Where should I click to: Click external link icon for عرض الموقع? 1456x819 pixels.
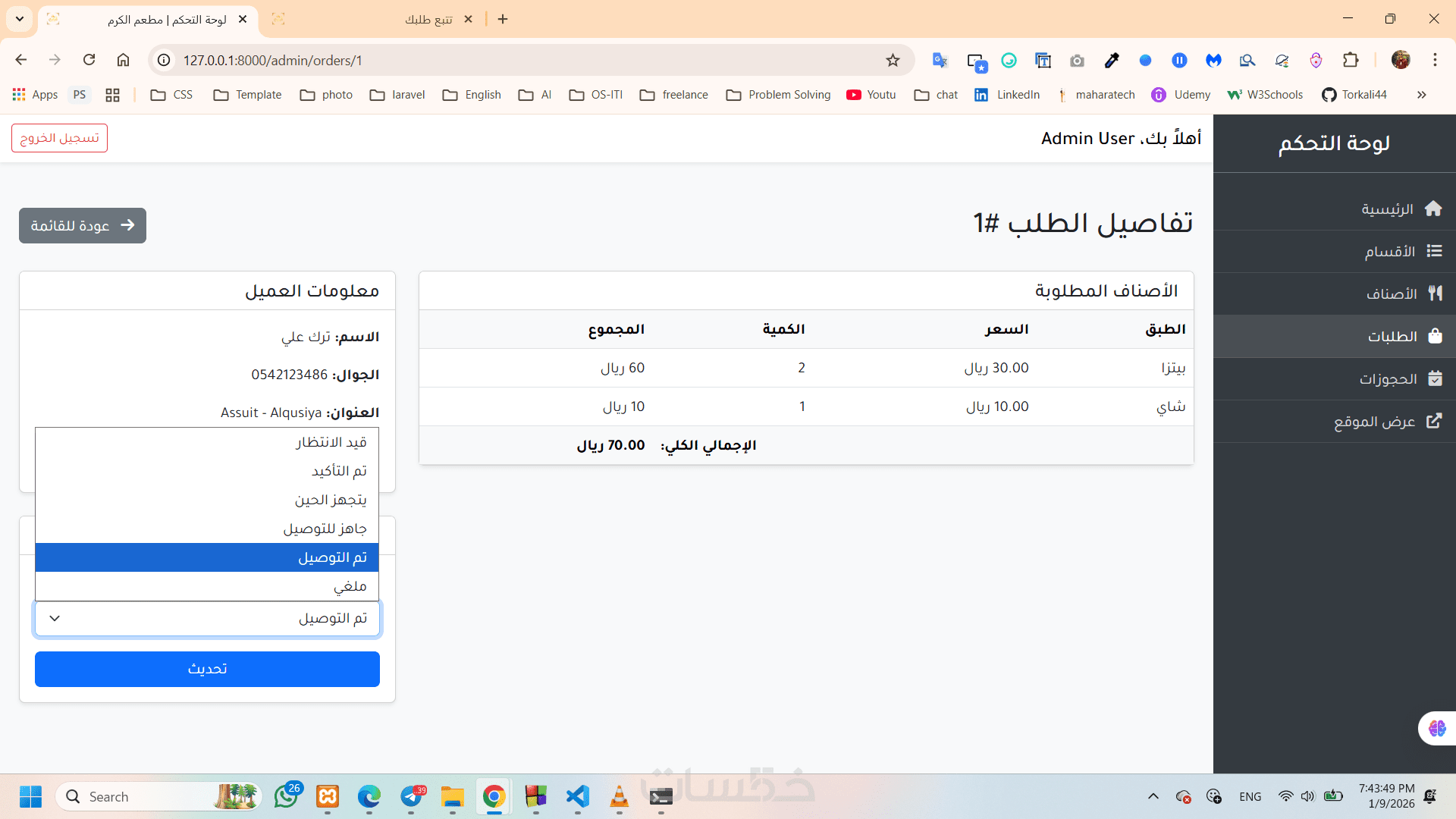pyautogui.click(x=1434, y=421)
